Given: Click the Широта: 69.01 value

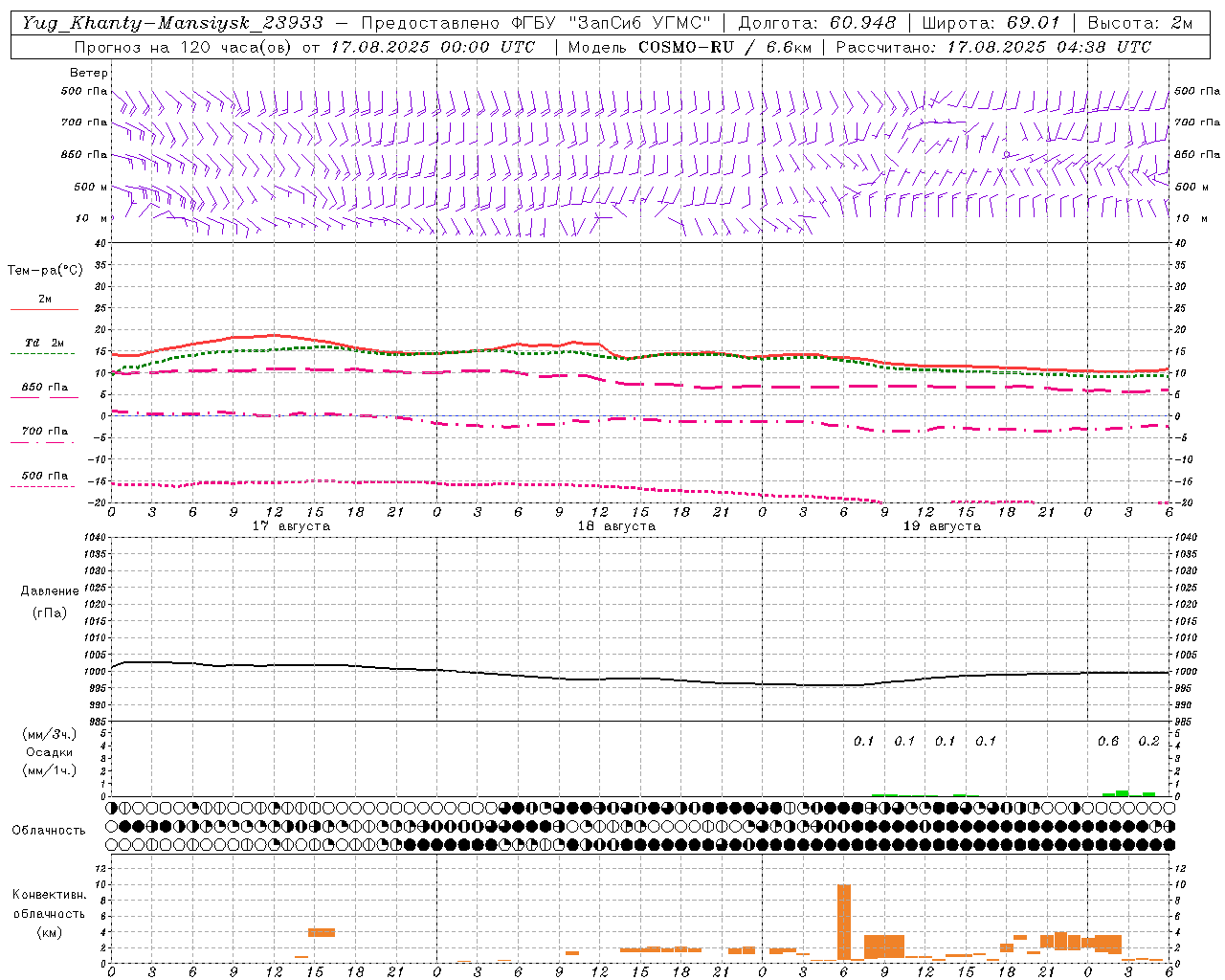Looking at the screenshot, I should pos(991,23).
